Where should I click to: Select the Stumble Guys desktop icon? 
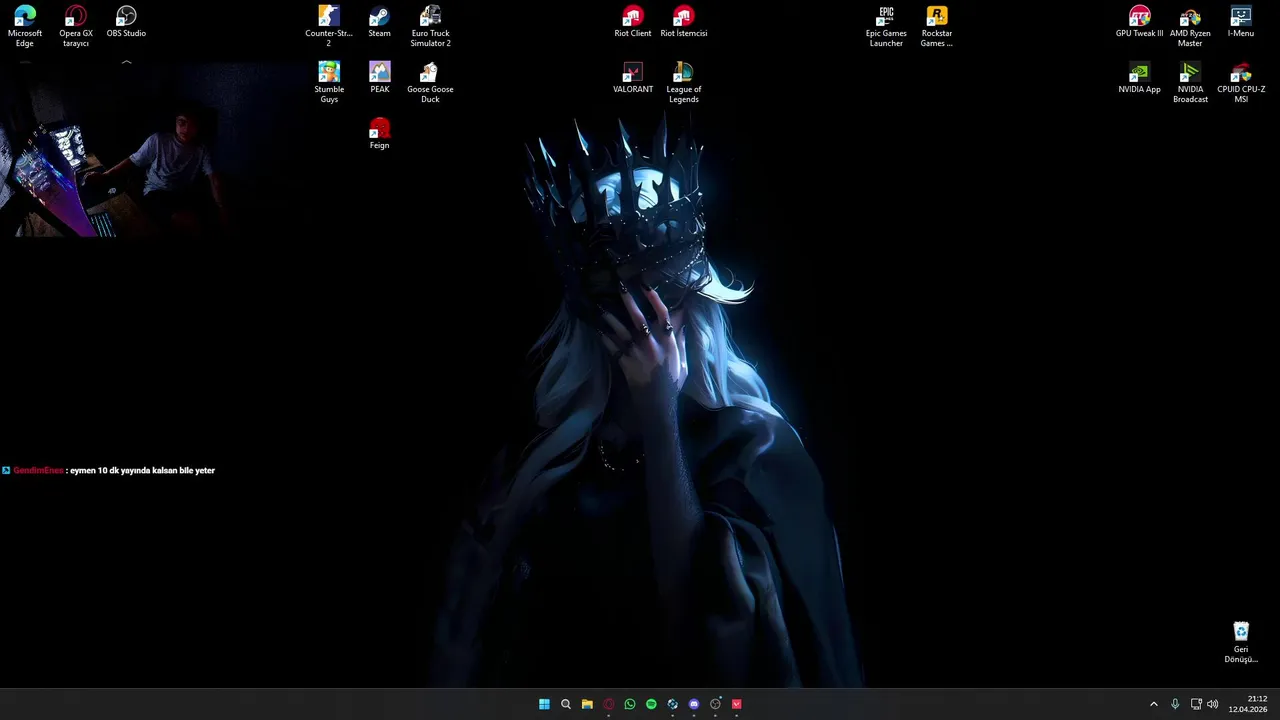[x=329, y=83]
